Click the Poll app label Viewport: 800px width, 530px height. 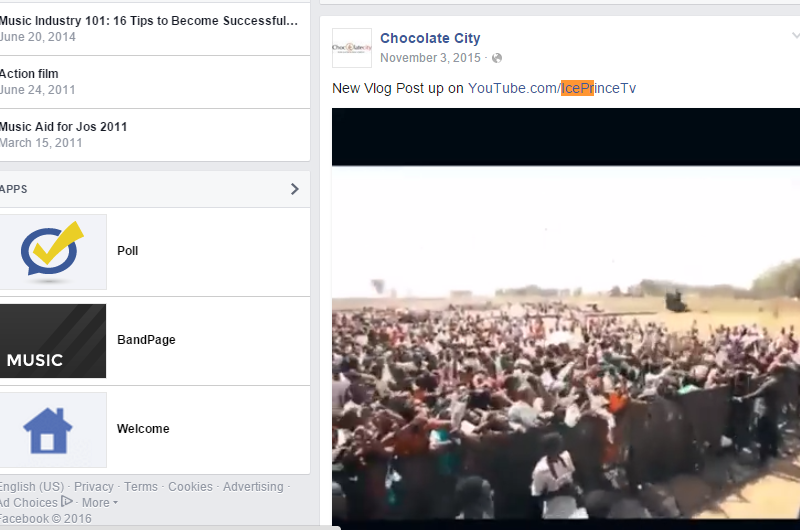pyautogui.click(x=128, y=251)
